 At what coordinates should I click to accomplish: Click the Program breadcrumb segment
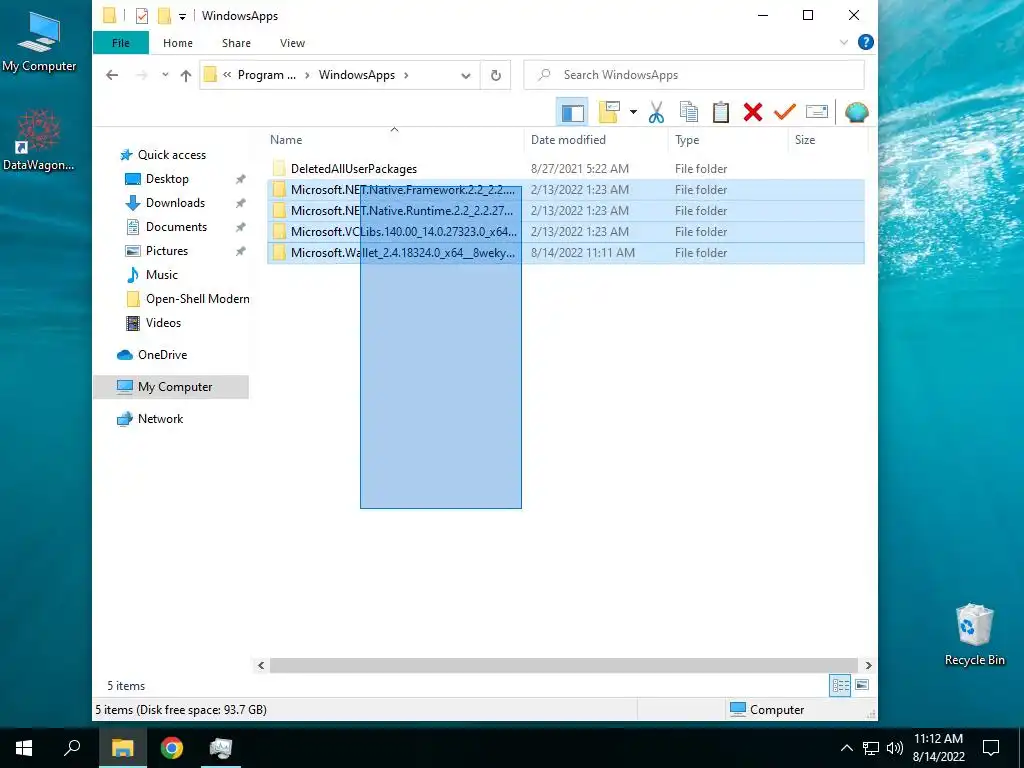pyautogui.click(x=266, y=75)
